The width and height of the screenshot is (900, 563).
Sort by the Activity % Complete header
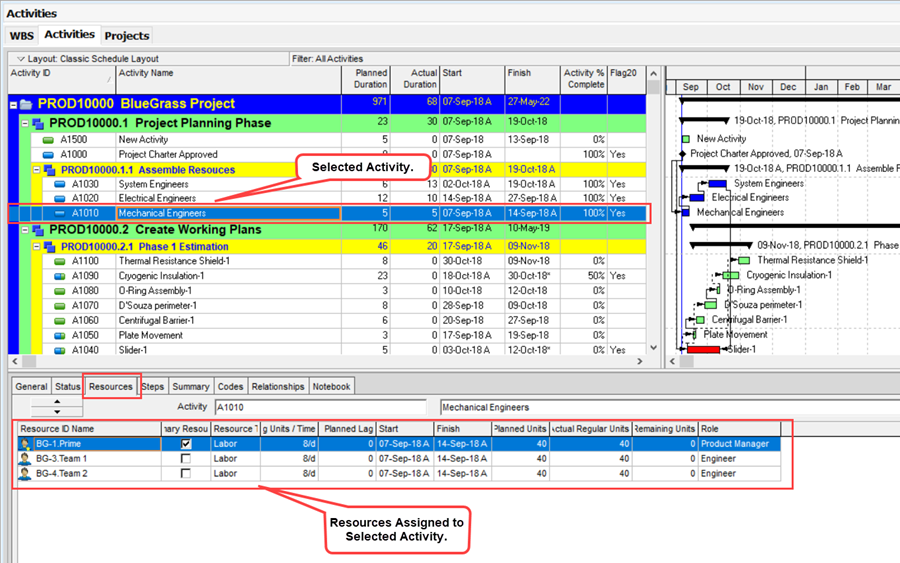pos(584,79)
